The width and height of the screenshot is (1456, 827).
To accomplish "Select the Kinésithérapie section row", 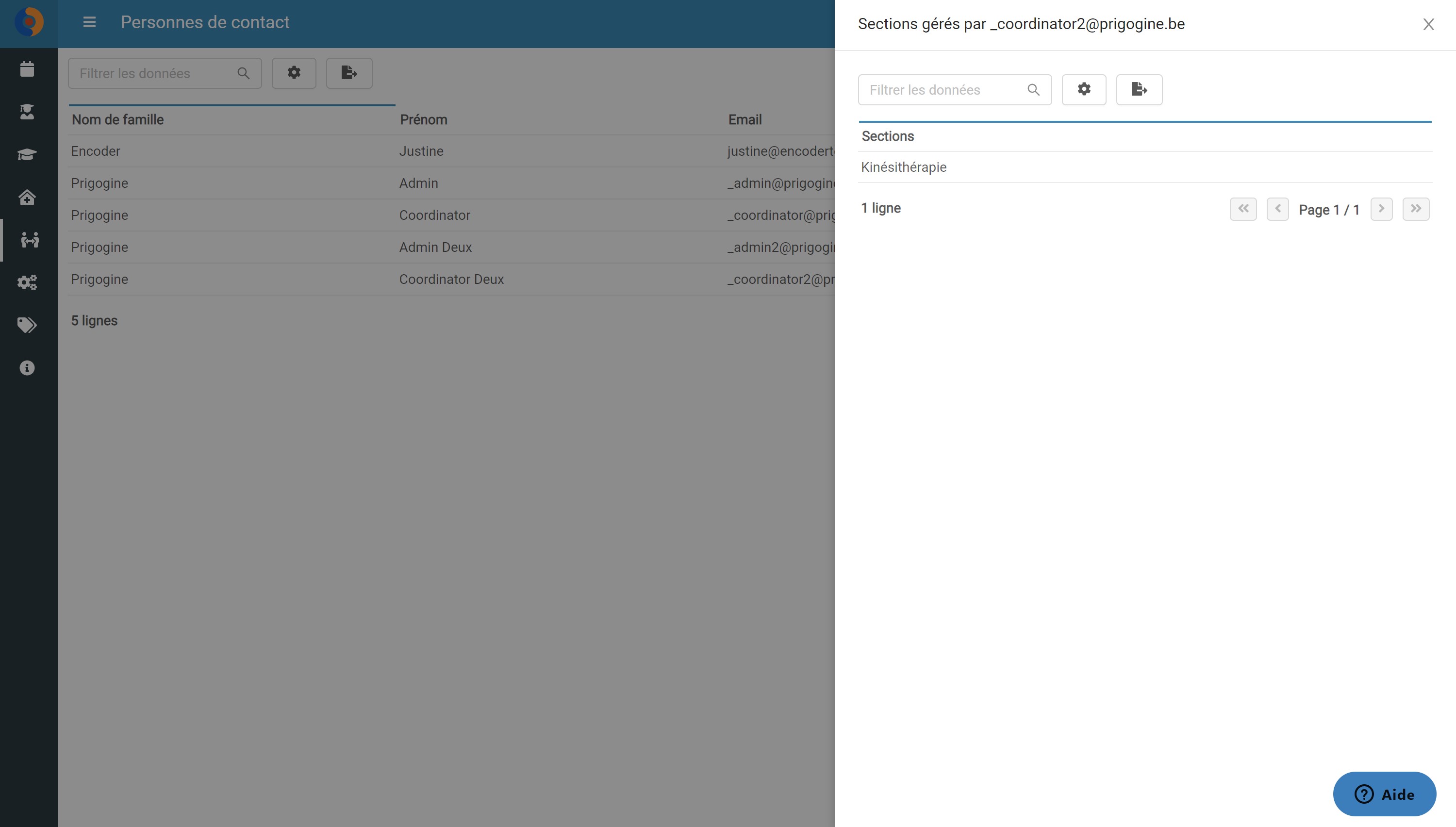I will (x=1145, y=167).
